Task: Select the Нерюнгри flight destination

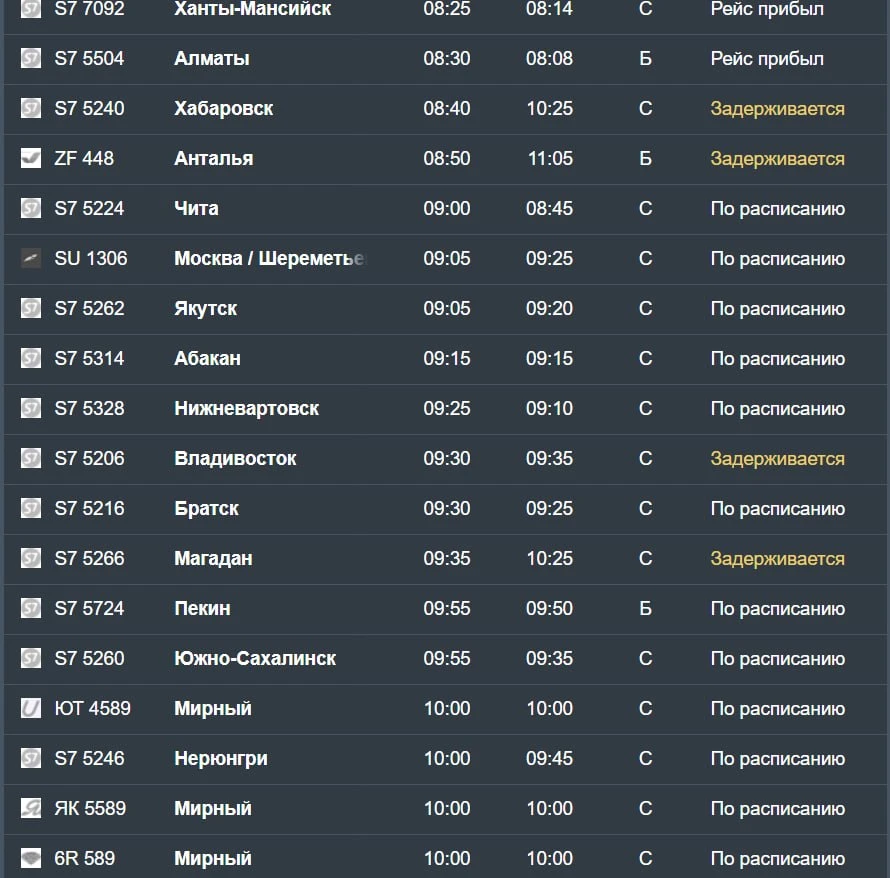Action: click(x=221, y=759)
